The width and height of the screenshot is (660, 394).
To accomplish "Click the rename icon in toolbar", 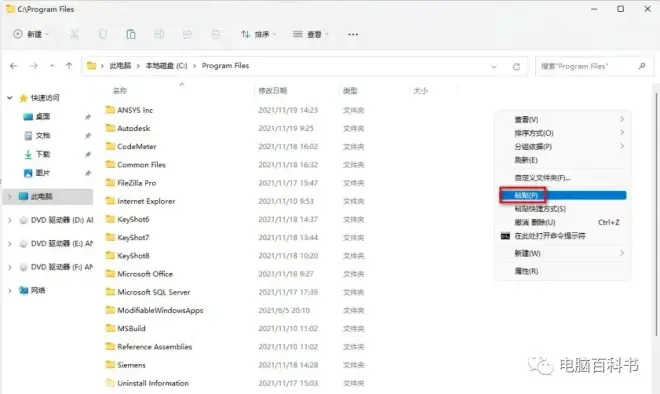I will 159,34.
